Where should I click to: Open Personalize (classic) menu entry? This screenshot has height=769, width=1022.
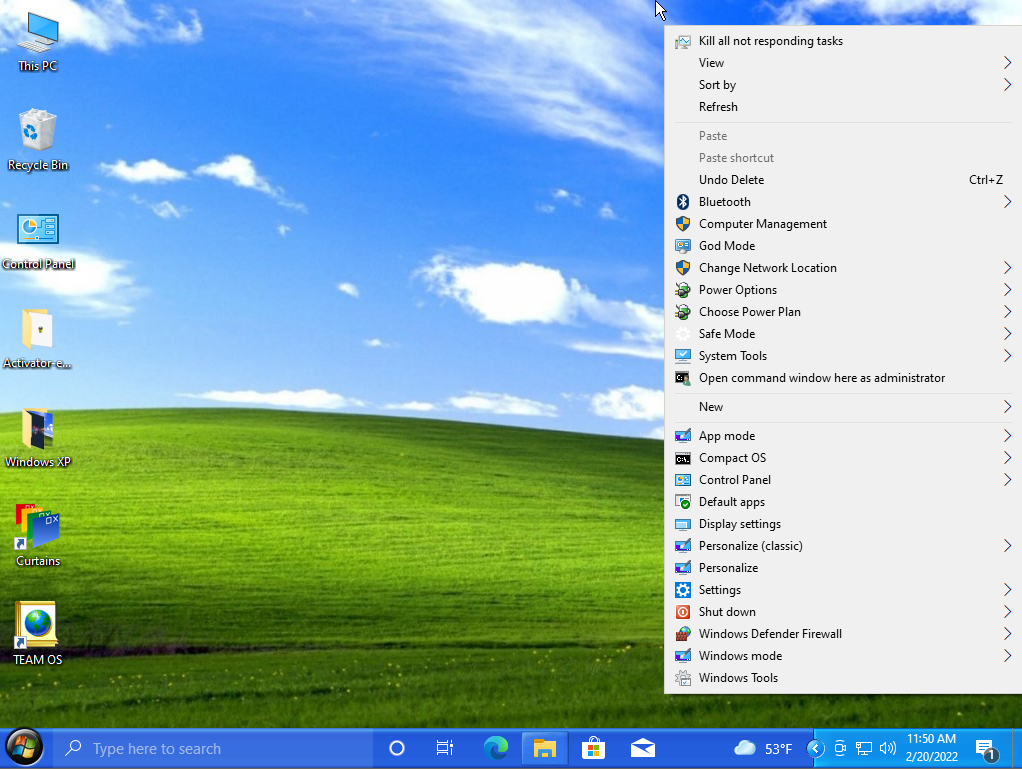coord(843,545)
